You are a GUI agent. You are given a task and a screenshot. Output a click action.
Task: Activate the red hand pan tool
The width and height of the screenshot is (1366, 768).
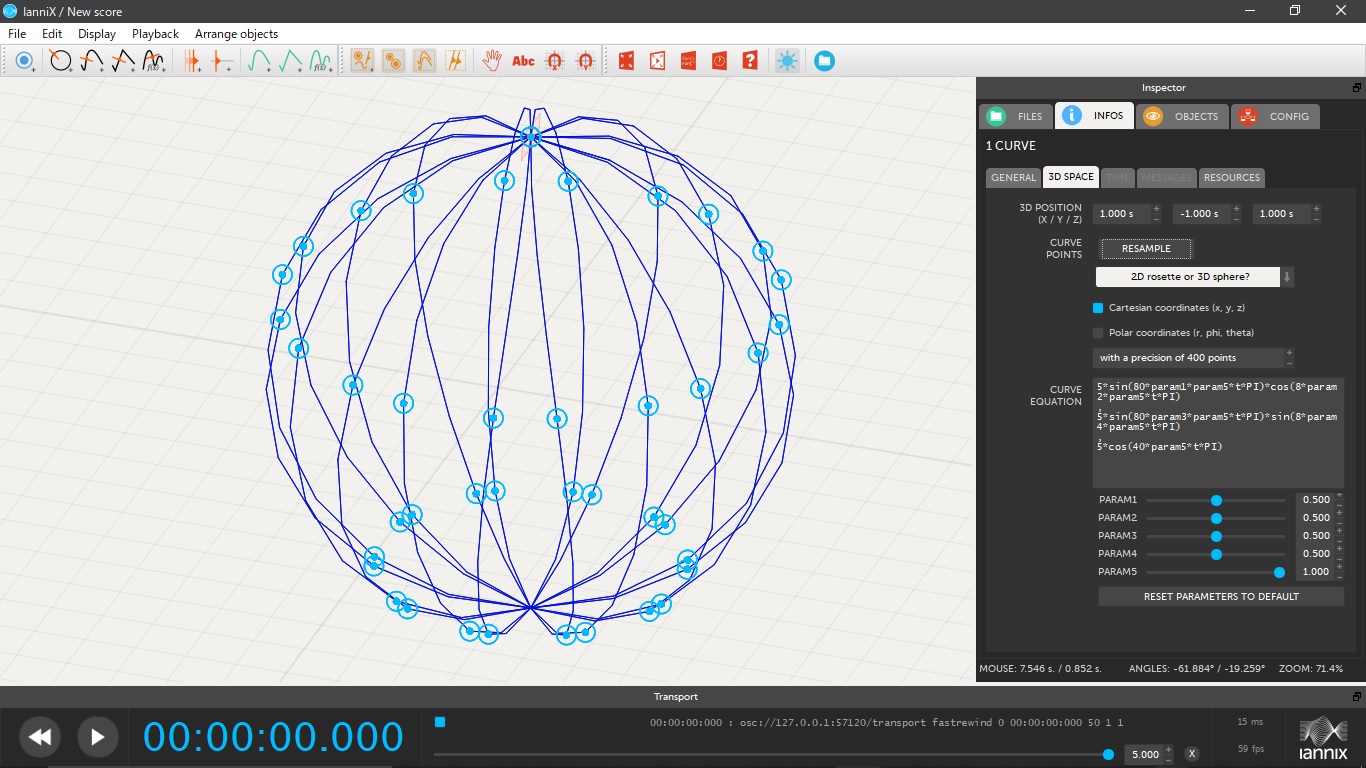492,61
